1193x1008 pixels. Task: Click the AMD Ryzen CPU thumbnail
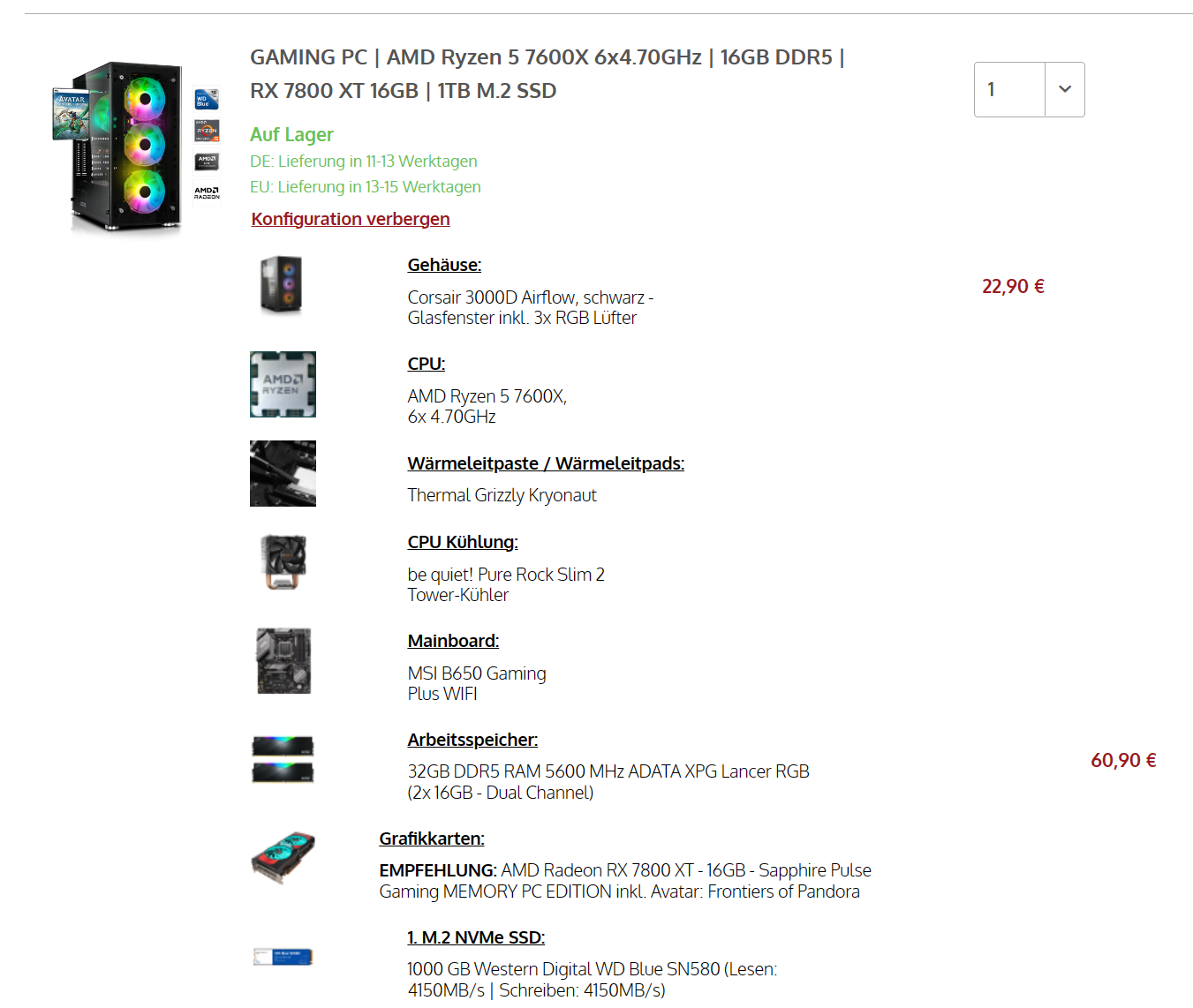tap(283, 385)
